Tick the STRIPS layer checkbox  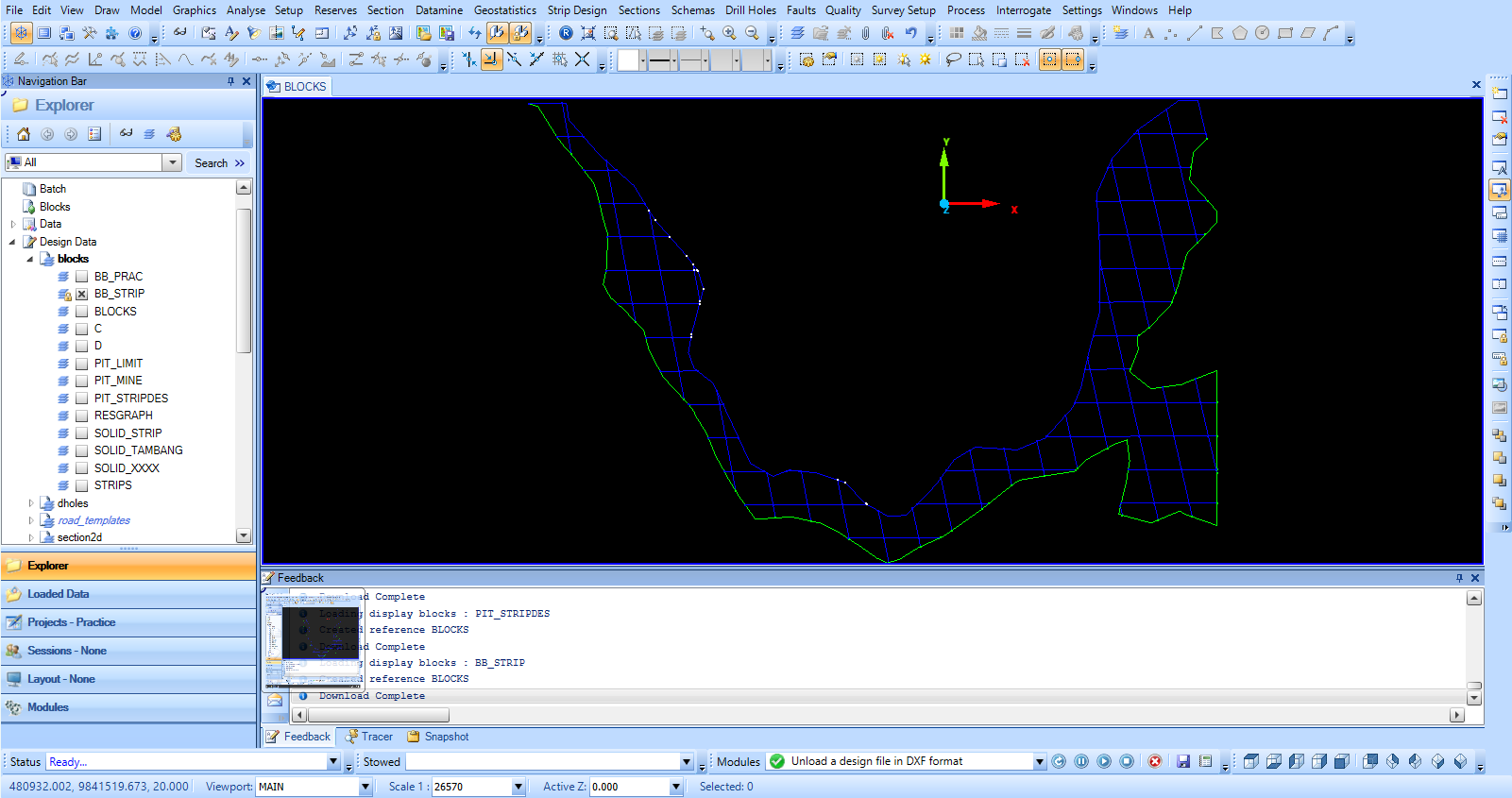pos(82,485)
